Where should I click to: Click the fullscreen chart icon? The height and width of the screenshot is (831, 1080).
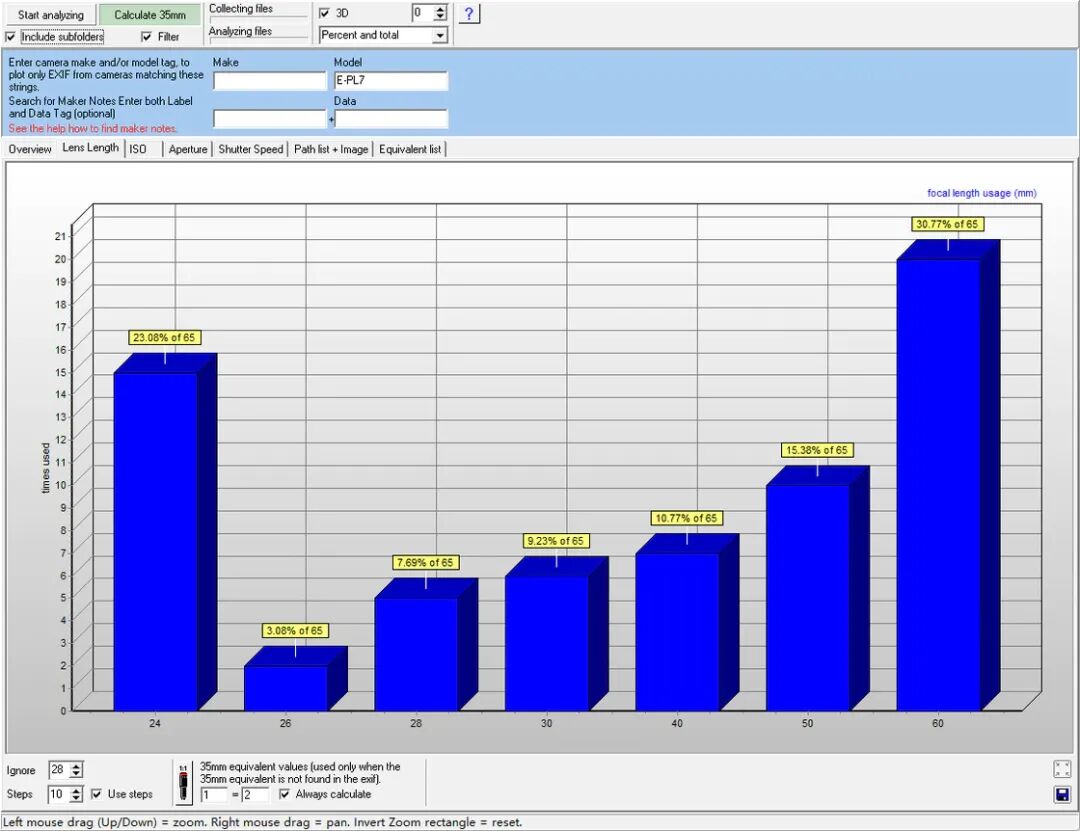pos(1062,769)
